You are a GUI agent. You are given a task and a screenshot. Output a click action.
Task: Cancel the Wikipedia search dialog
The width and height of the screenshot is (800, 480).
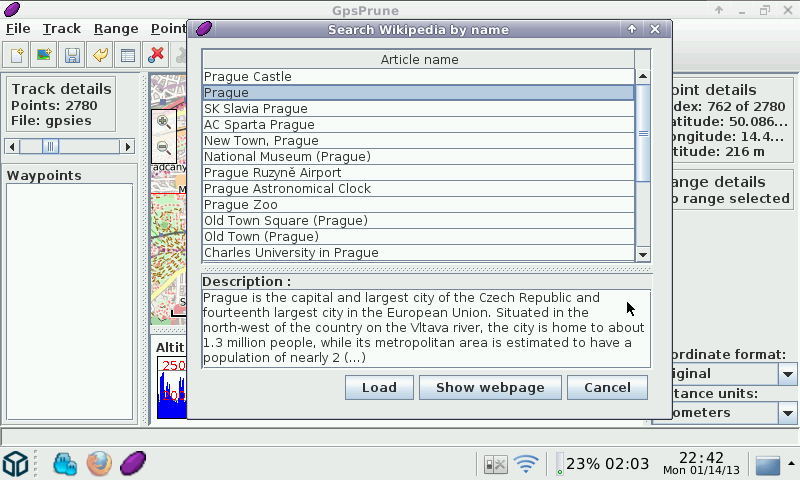(607, 388)
